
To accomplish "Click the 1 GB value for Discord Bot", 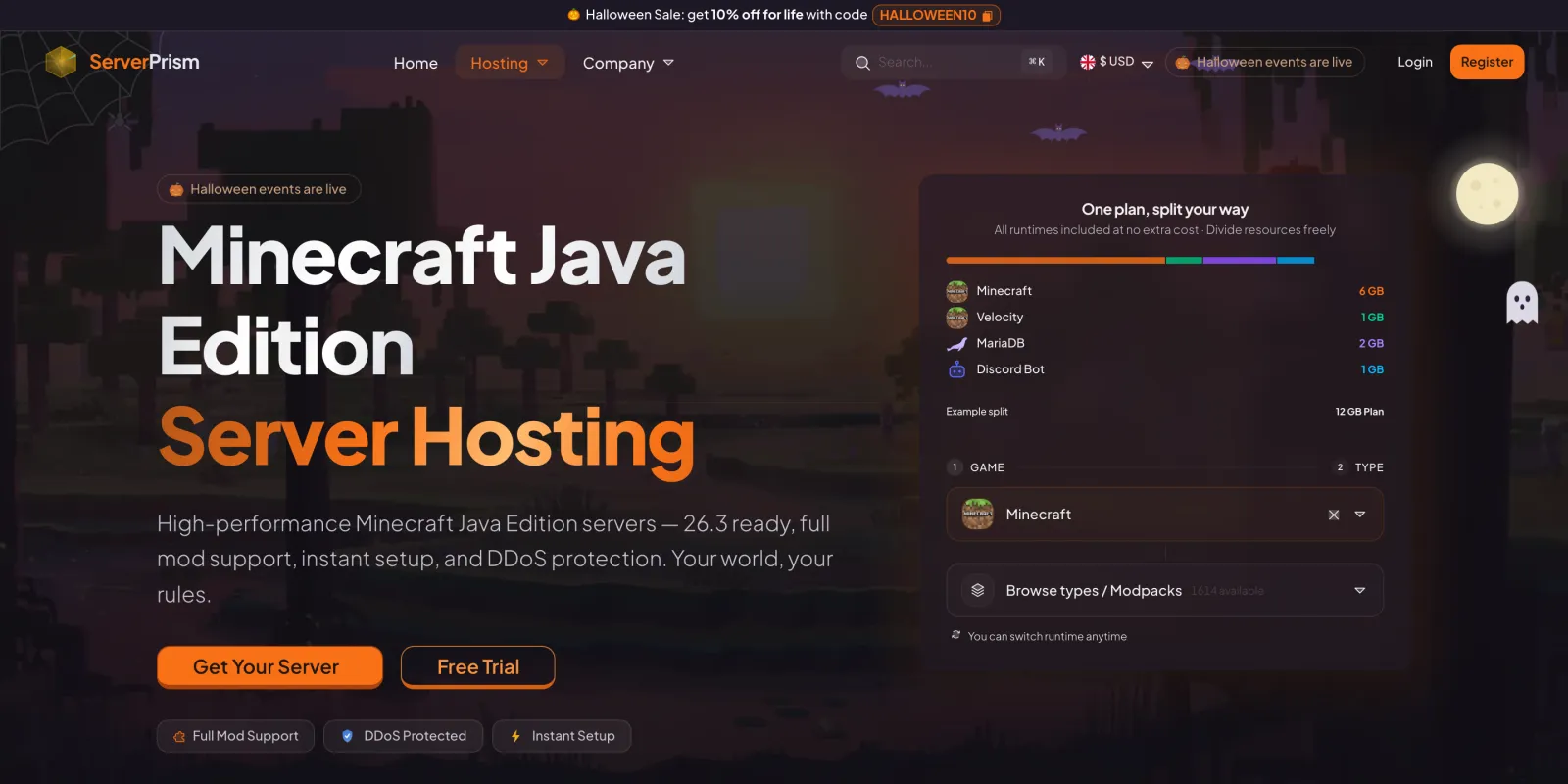I will point(1372,369).
